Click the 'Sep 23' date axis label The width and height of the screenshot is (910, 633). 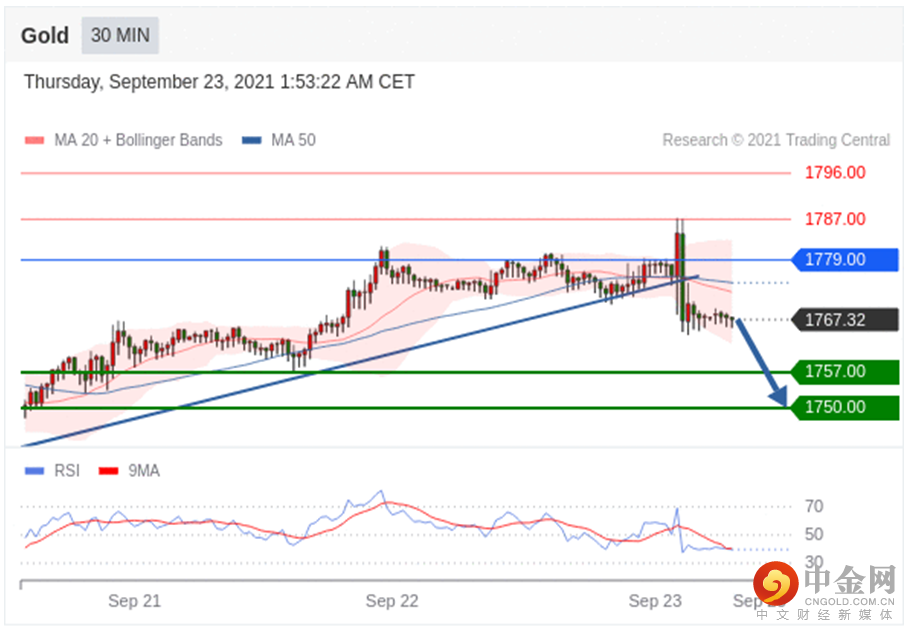[x=655, y=601]
